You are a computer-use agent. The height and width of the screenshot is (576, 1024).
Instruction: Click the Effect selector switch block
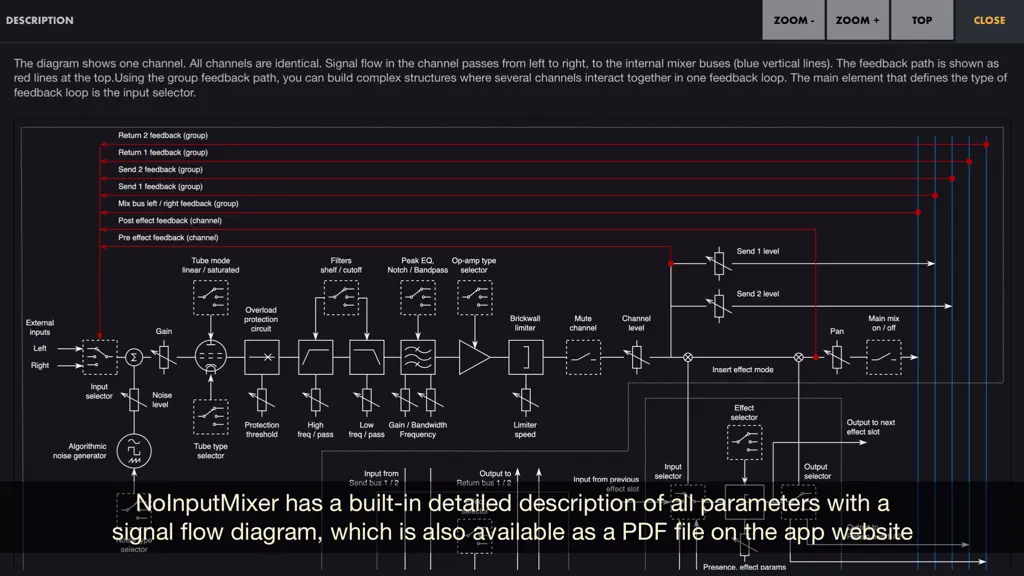pyautogui.click(x=744, y=442)
